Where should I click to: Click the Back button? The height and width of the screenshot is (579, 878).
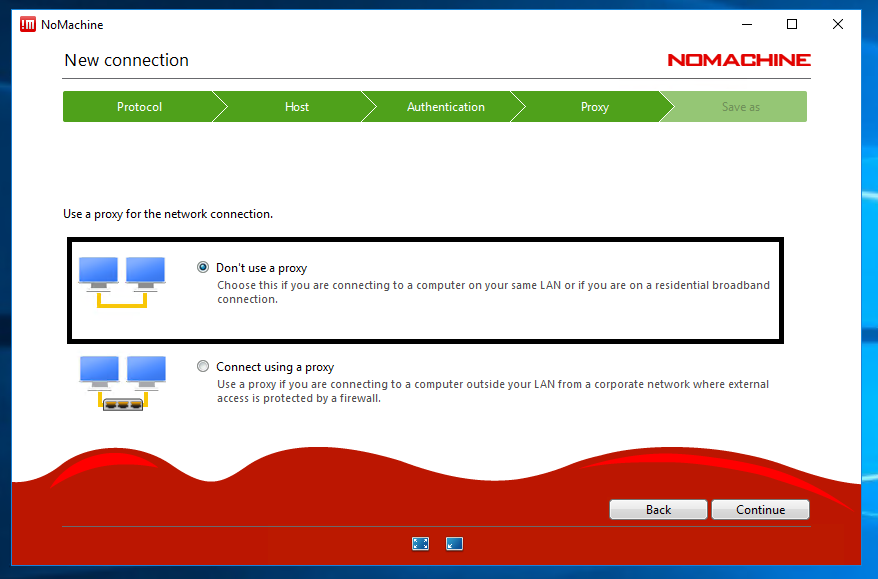click(x=658, y=510)
